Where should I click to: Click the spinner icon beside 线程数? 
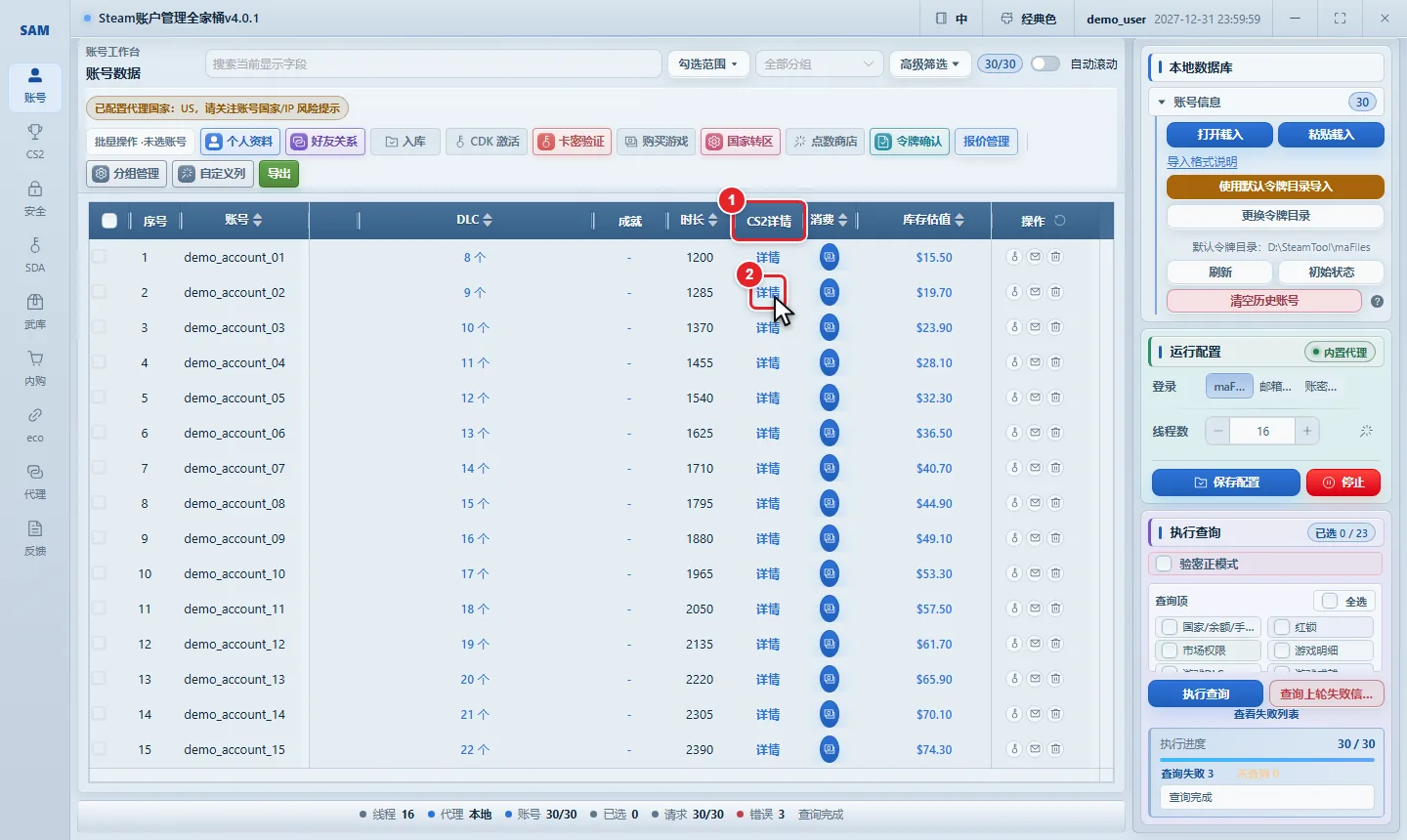pos(1366,431)
